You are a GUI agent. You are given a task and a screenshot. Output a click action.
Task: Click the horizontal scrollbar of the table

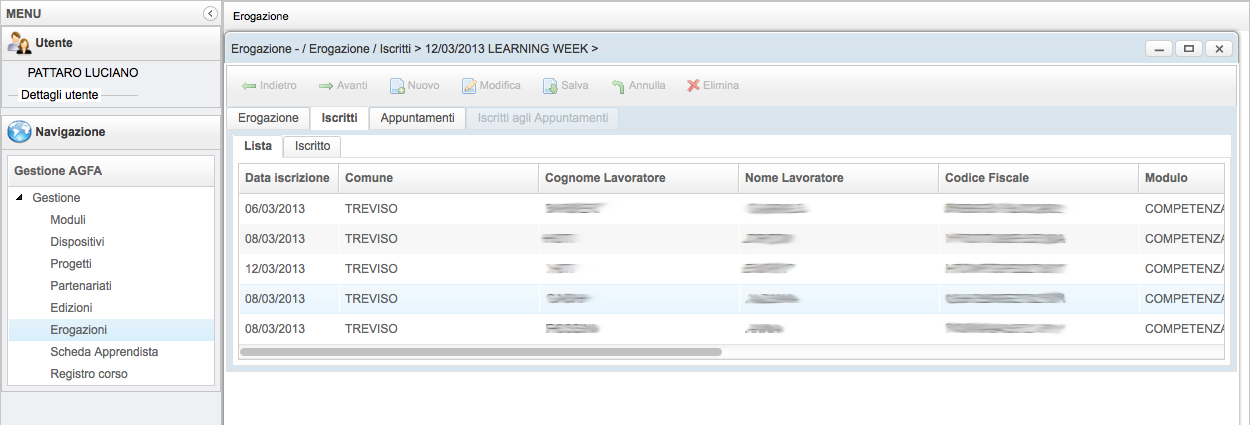480,352
